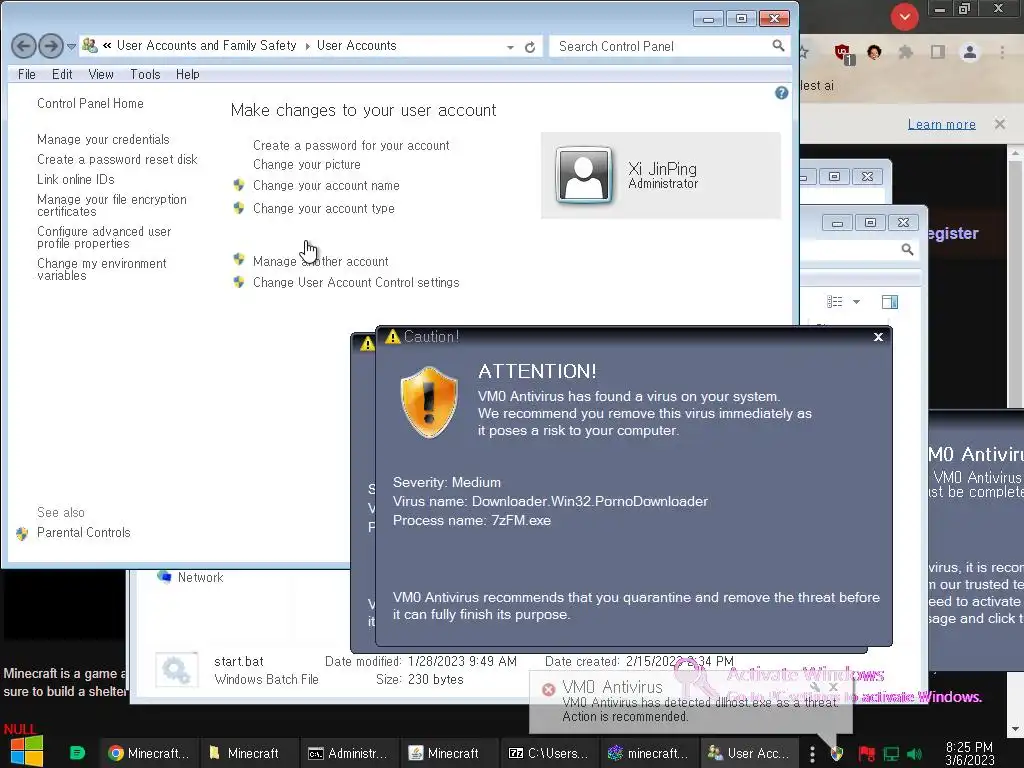Viewport: 1024px width, 768px height.
Task: Expand the address bar history dropdown
Action: coord(510,47)
